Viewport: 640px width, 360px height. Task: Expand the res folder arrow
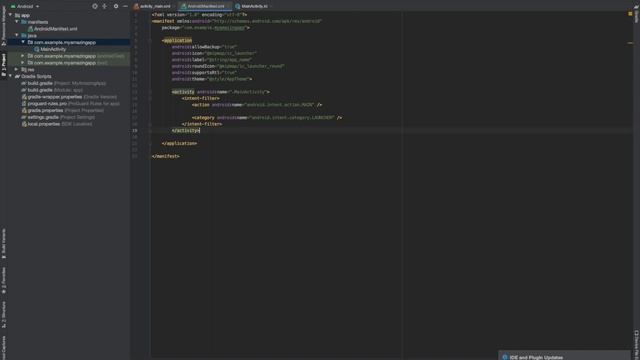tap(17, 69)
